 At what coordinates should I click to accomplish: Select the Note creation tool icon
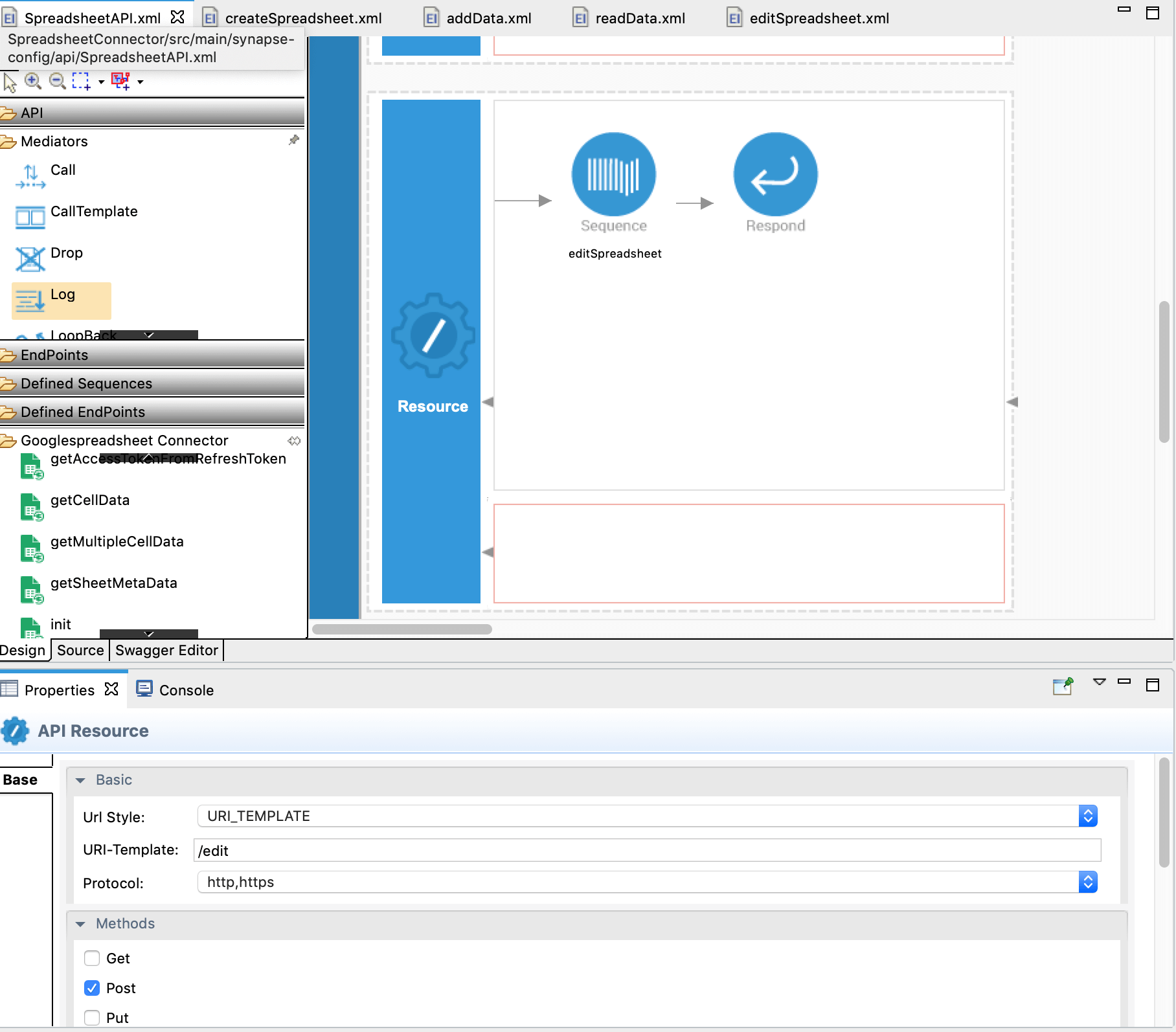pyautogui.click(x=120, y=81)
